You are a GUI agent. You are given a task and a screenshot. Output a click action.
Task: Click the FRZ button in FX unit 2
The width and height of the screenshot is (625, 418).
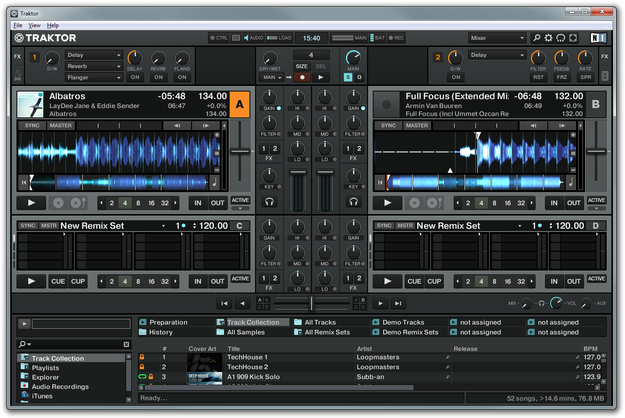562,77
